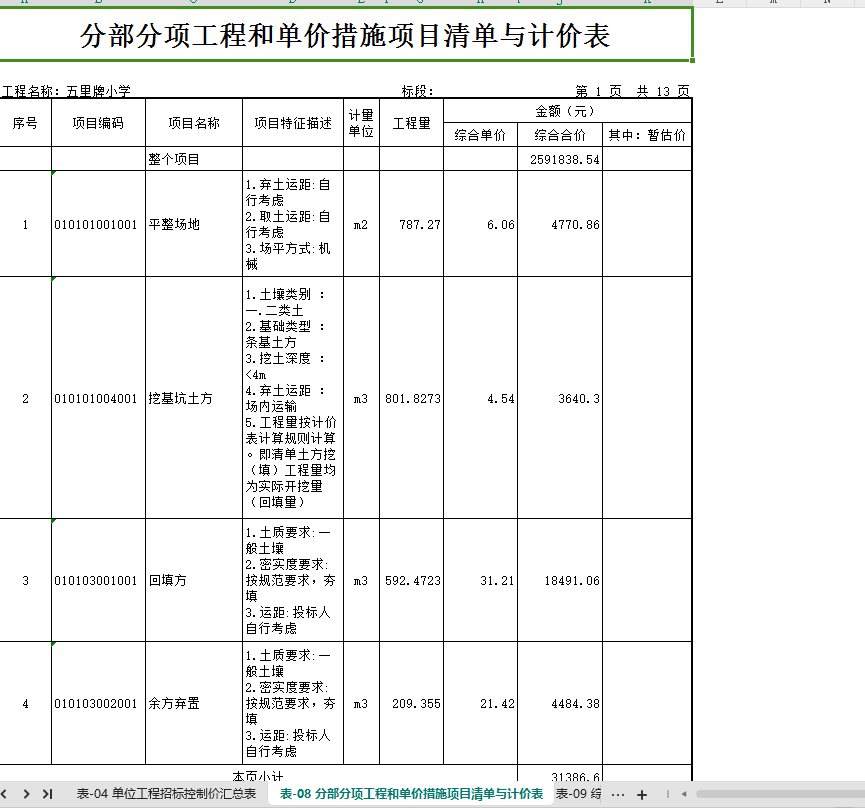This screenshot has width=865, height=808.
Task: Click the 序号 column header cell
Action: click(25, 123)
